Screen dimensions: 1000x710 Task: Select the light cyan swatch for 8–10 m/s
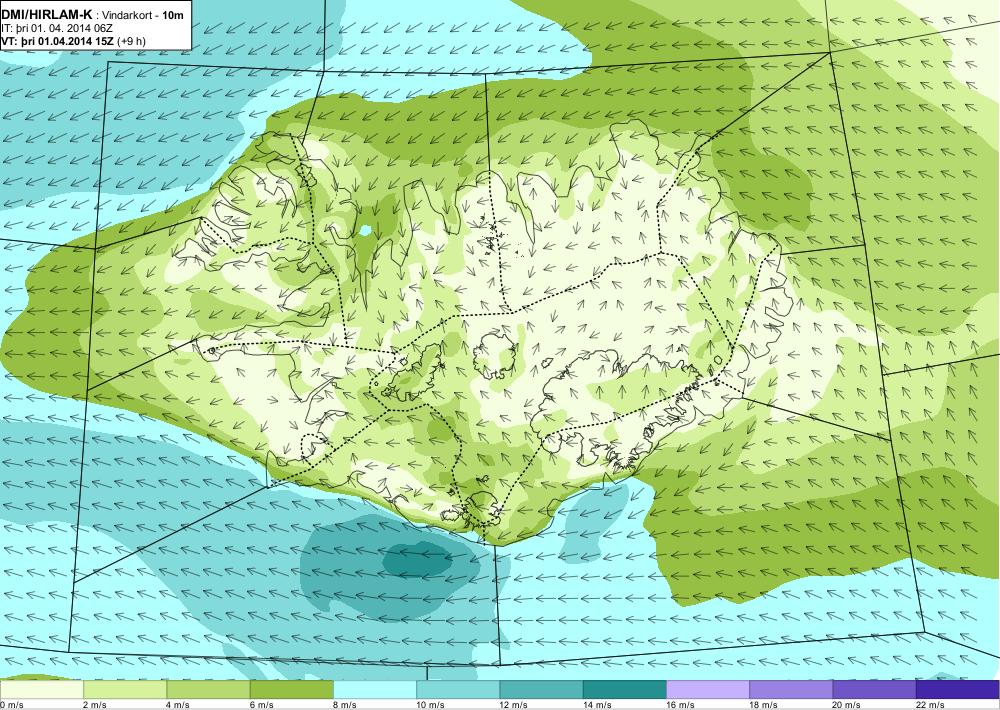(x=375, y=690)
